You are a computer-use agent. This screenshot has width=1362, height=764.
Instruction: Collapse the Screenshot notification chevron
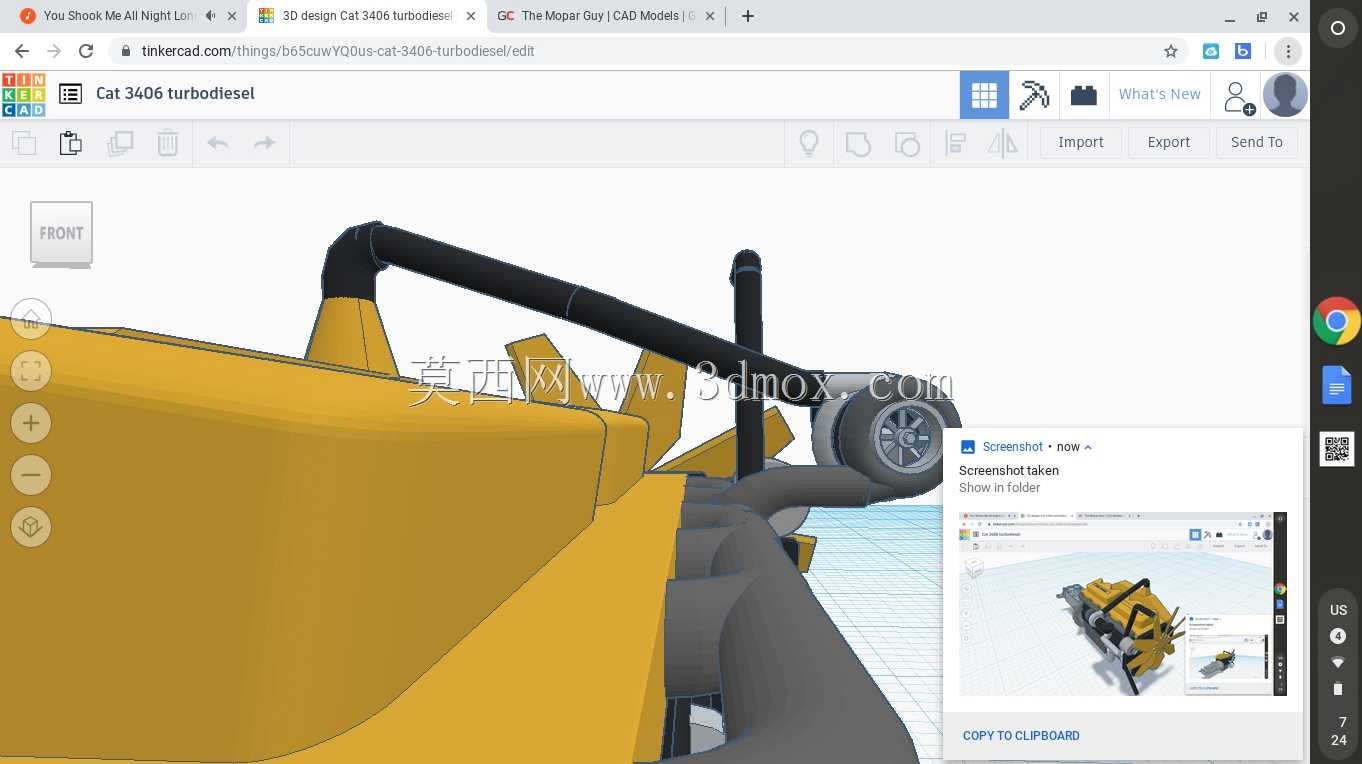(1088, 447)
